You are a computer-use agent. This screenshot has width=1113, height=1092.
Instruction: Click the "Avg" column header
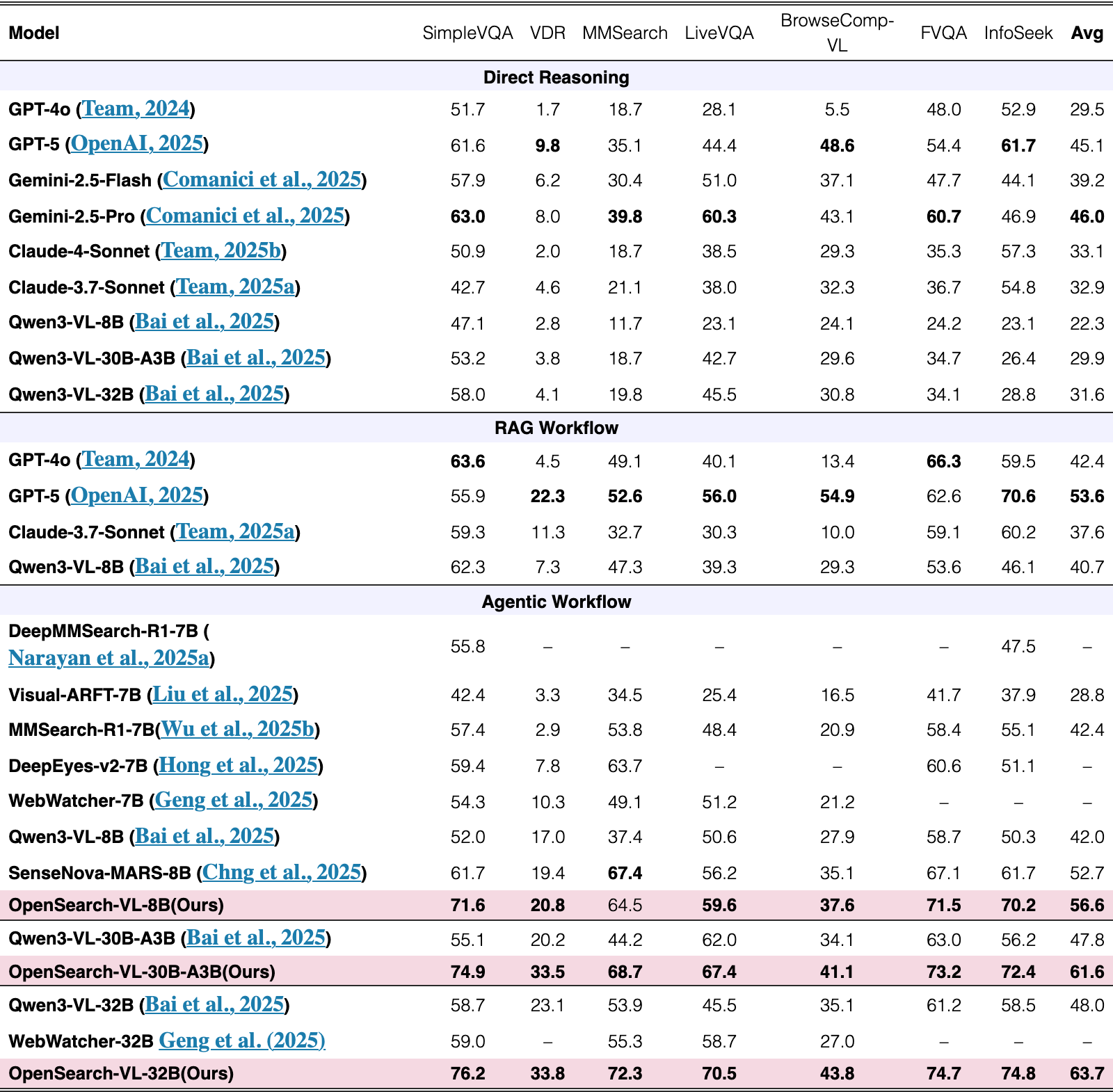tap(1087, 33)
